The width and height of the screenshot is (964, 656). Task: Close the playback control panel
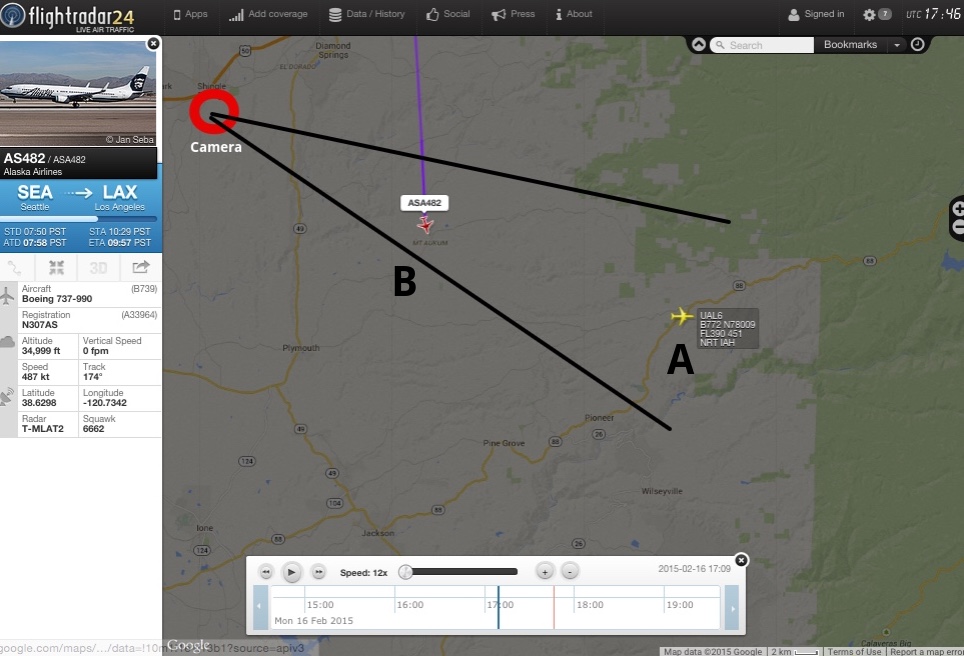point(741,560)
